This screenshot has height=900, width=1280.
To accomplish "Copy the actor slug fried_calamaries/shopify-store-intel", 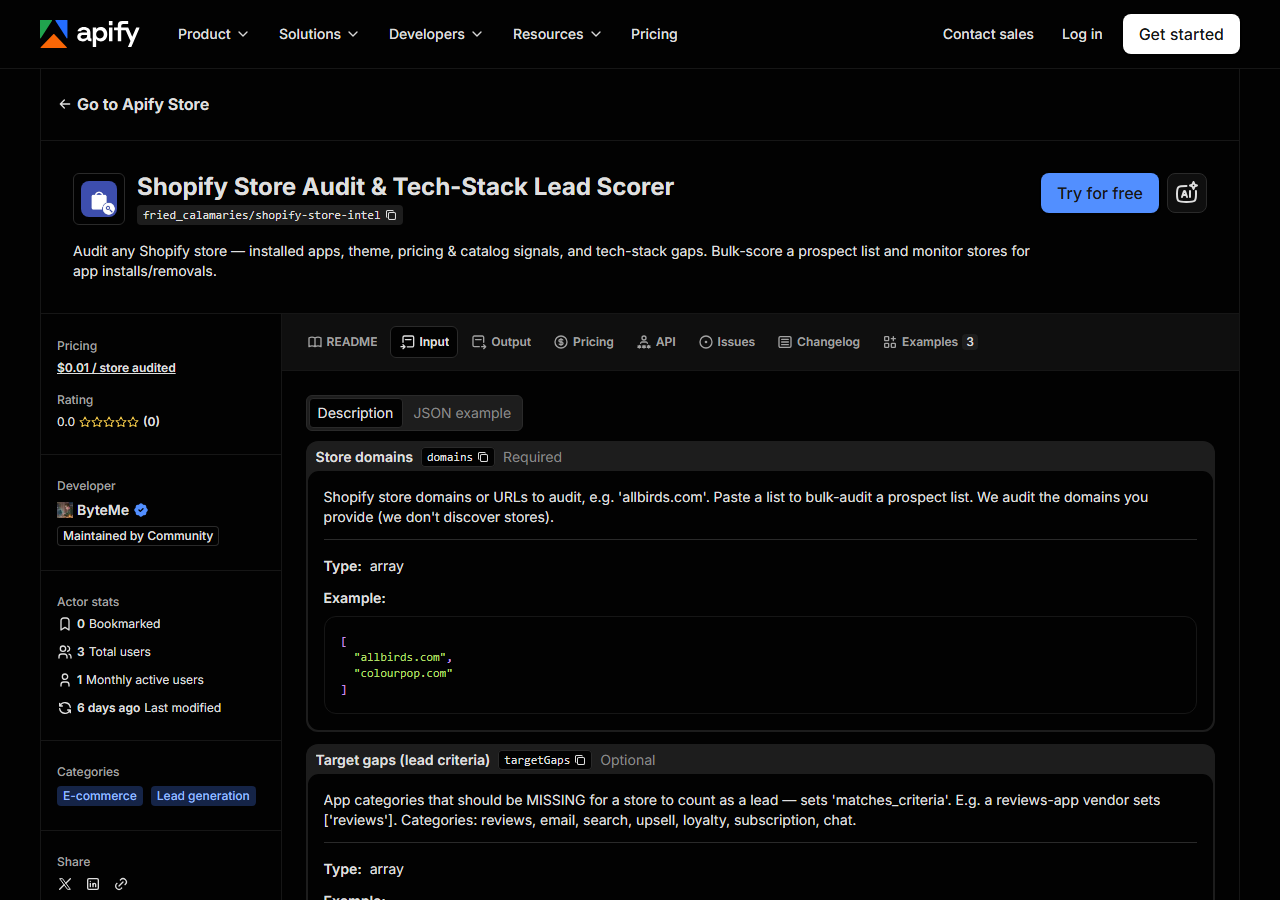I will click(x=391, y=215).
